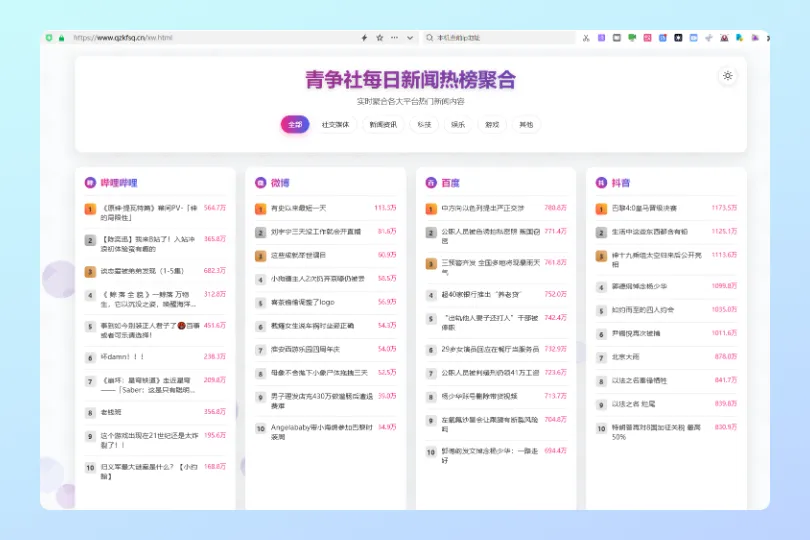Image resolution: width=810 pixels, height=540 pixels.
Task: Click the black square extension icon
Action: (x=678, y=38)
